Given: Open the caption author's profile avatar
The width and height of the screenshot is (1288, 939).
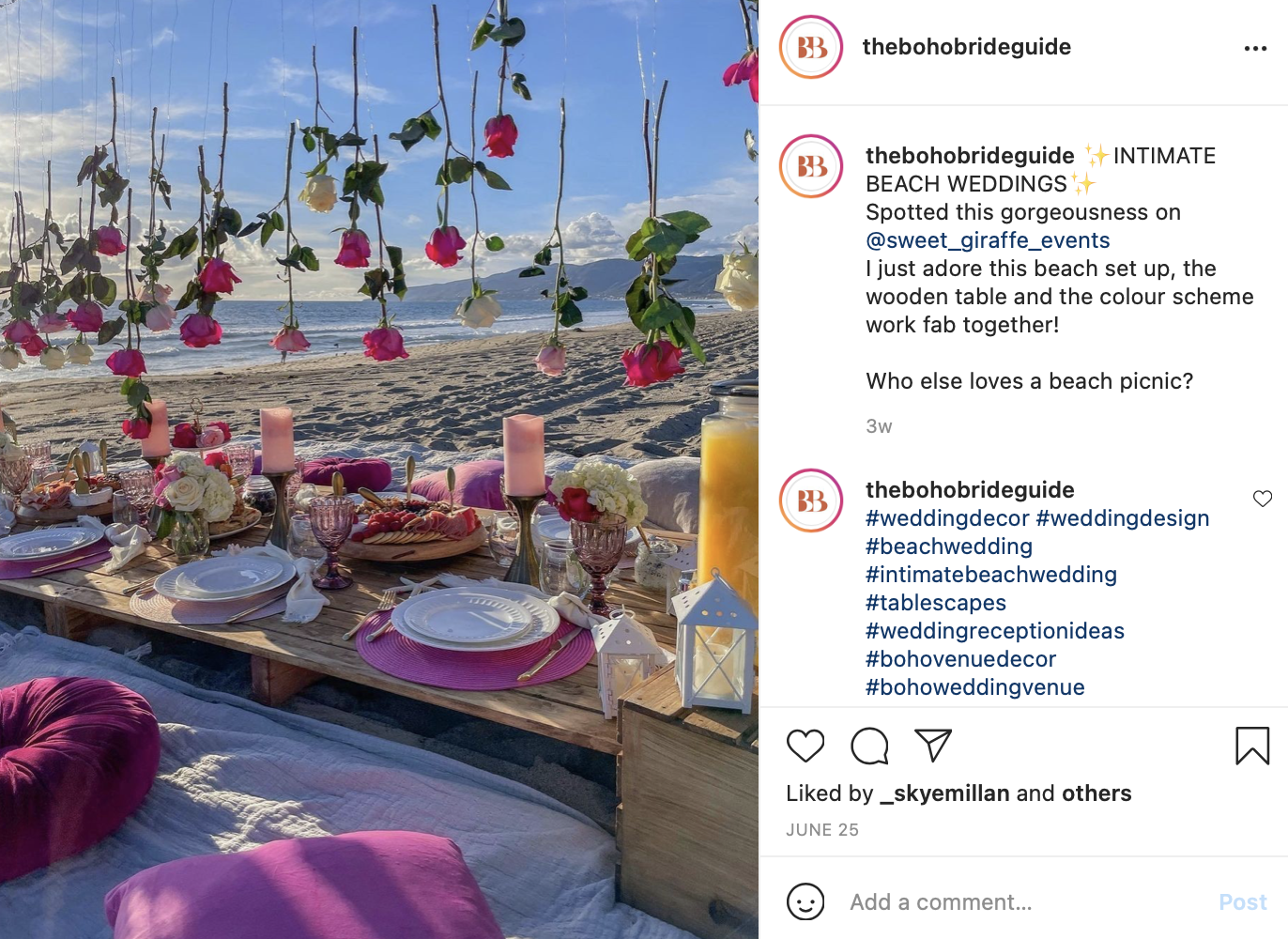Looking at the screenshot, I should click(x=811, y=166).
